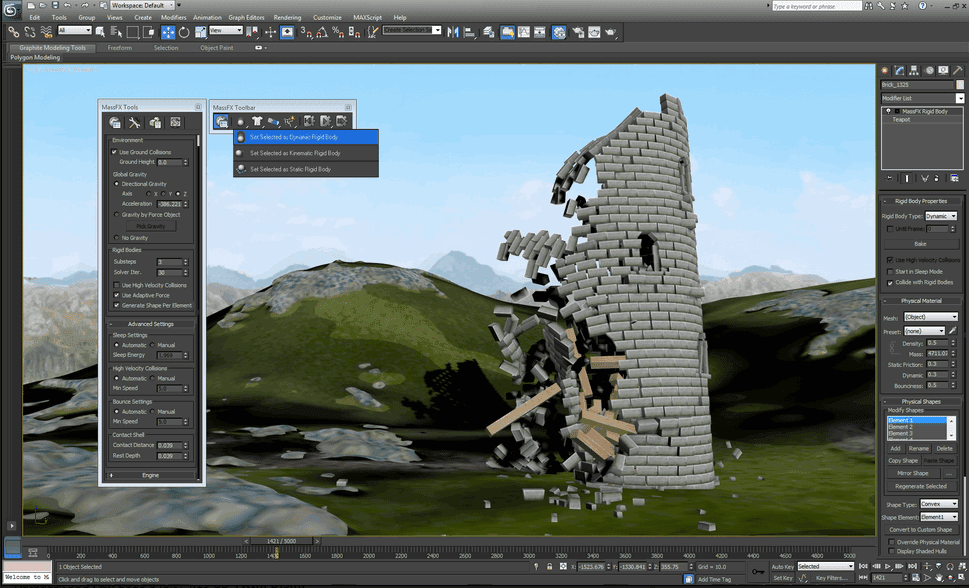Select the Select and Rotate tool
Image resolution: width=969 pixels, height=588 pixels.
pyautogui.click(x=184, y=32)
